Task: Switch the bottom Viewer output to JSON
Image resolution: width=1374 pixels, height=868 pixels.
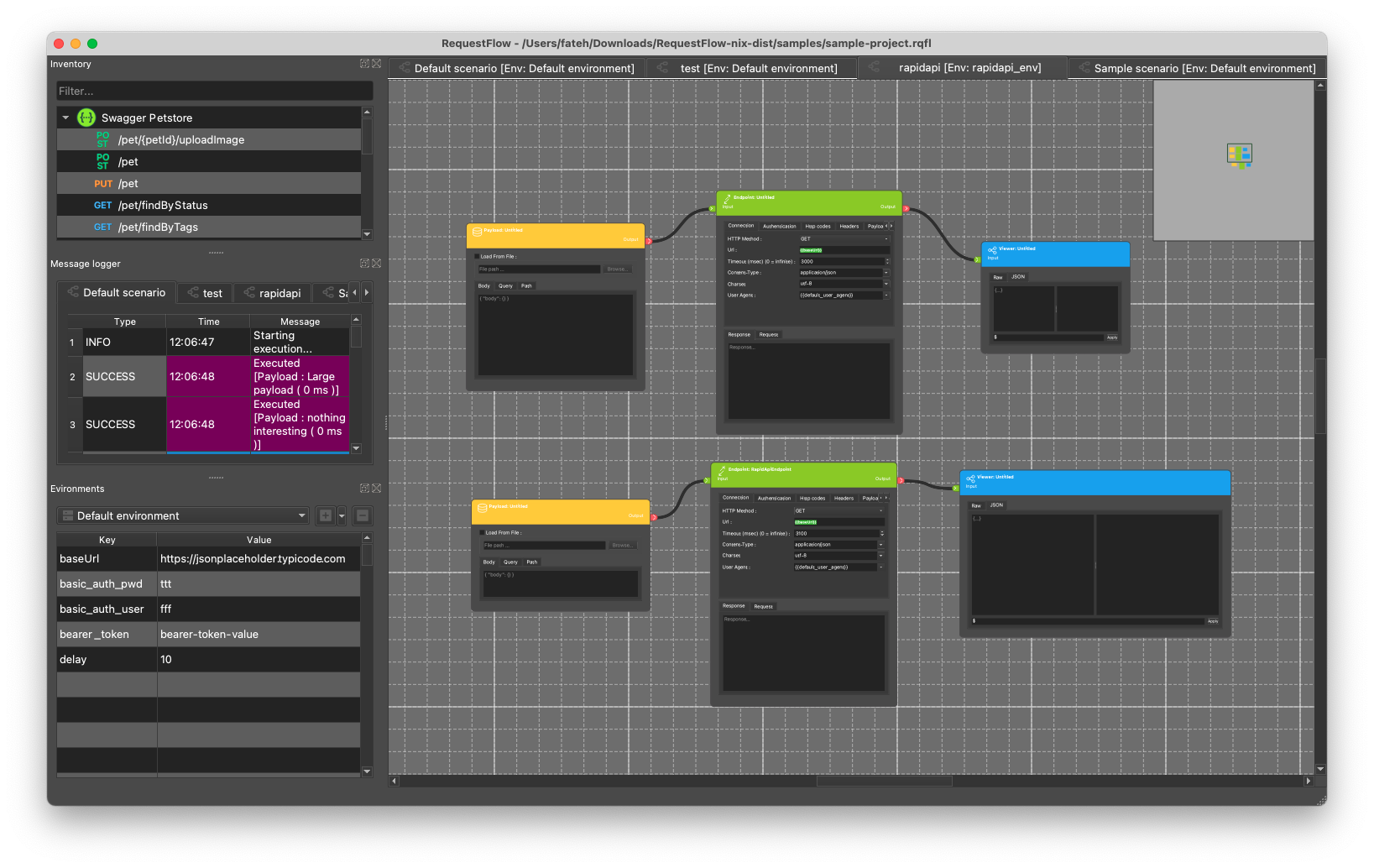Action: 996,505
